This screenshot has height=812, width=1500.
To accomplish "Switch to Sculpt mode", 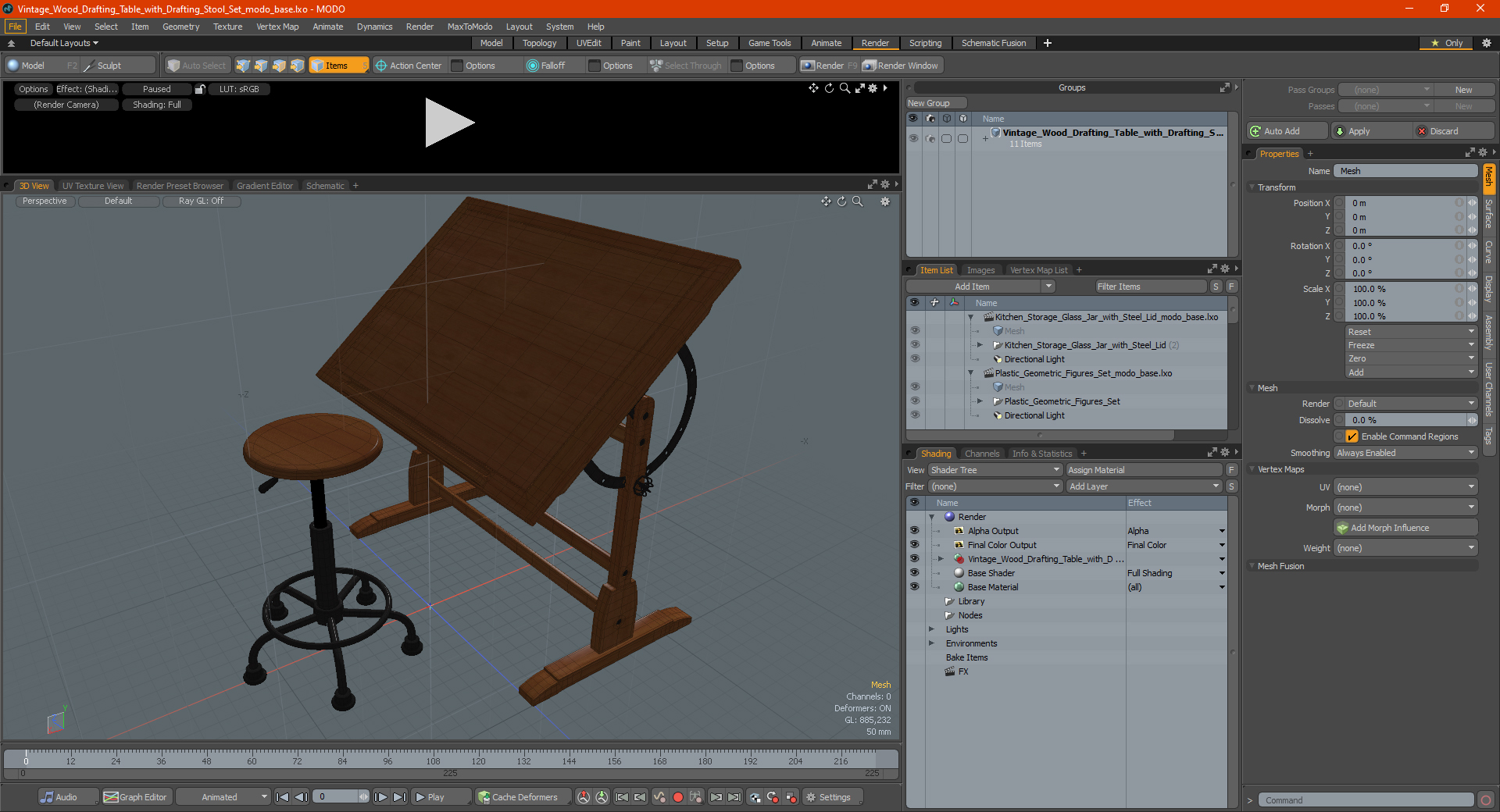I will pyautogui.click(x=117, y=66).
